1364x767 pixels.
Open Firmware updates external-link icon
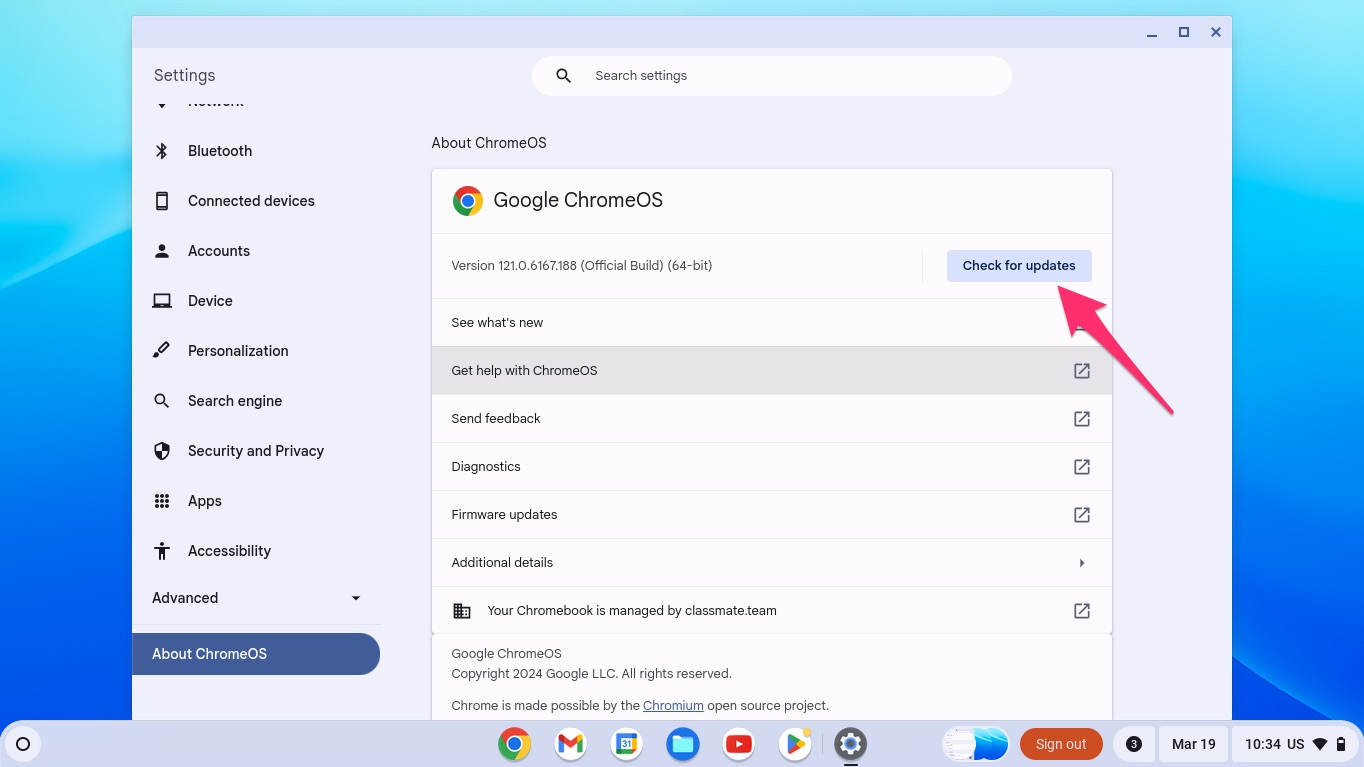pos(1081,515)
